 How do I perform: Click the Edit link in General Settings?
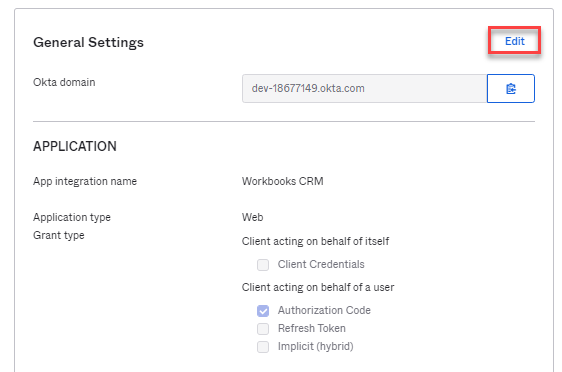pos(514,41)
